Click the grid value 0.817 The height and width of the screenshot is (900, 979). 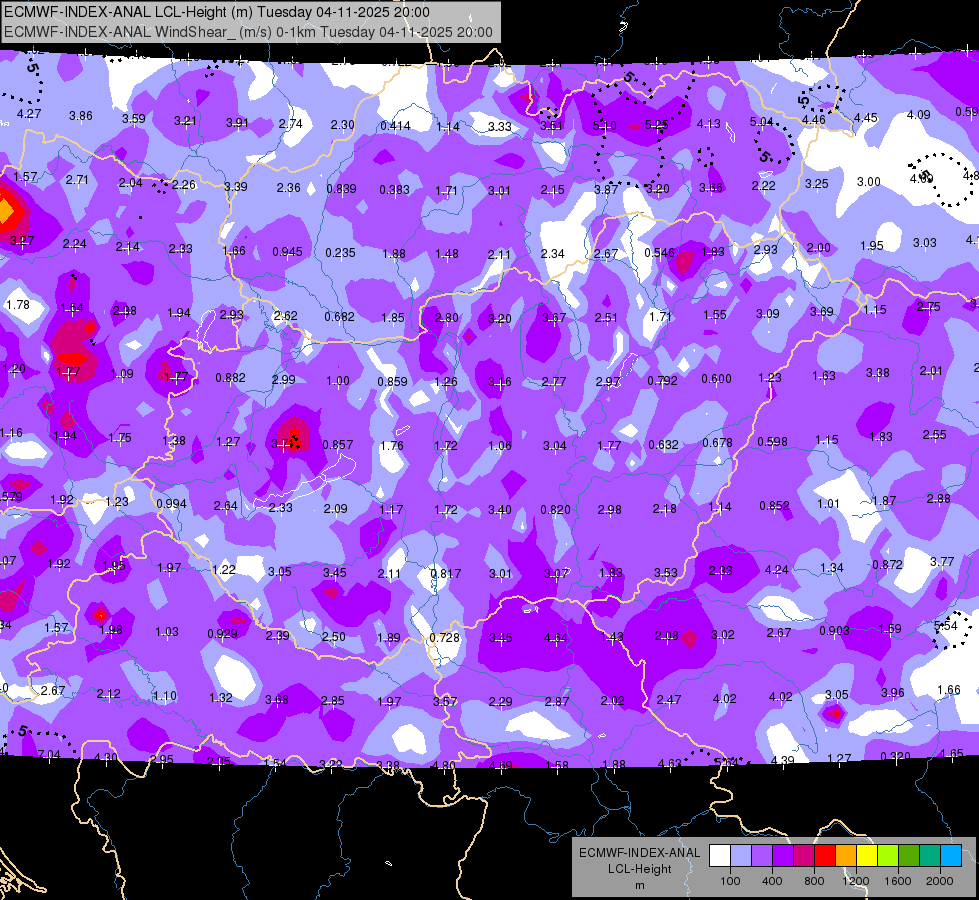pos(446,573)
